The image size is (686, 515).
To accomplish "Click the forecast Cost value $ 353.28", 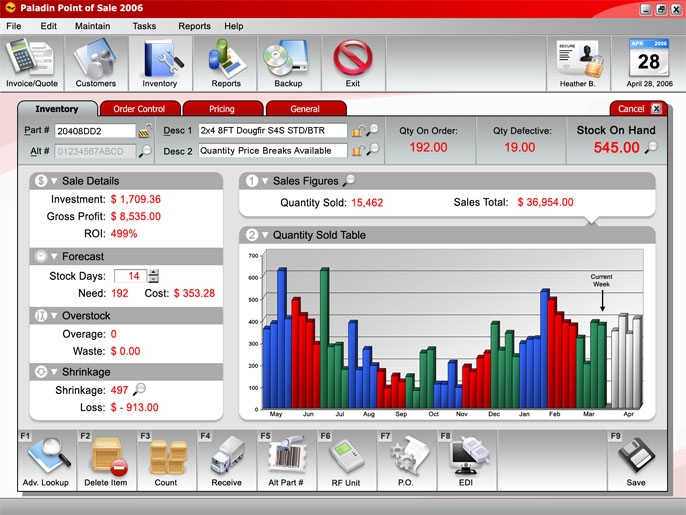I will click(x=194, y=293).
